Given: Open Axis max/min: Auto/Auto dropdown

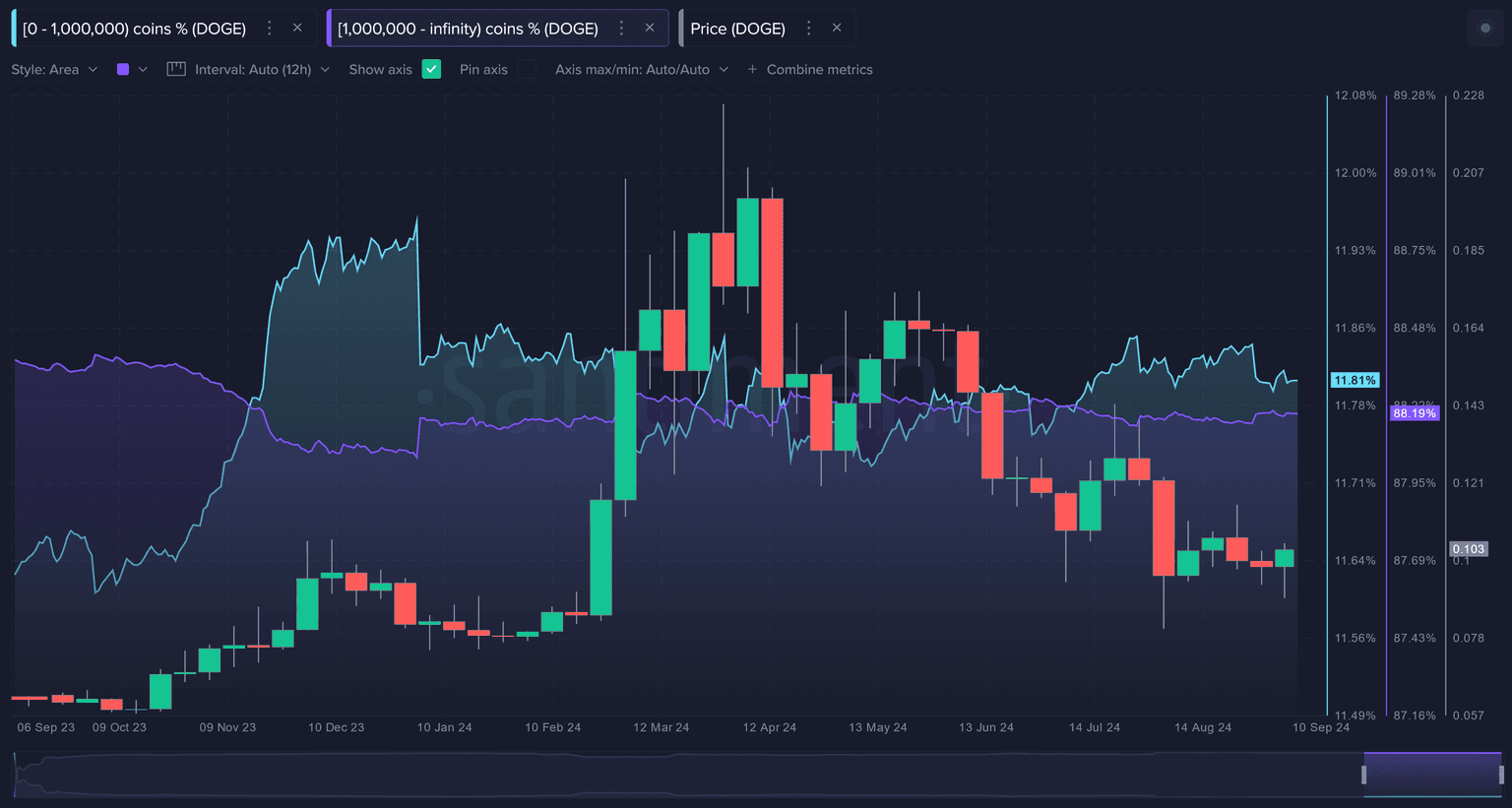Looking at the screenshot, I should point(641,69).
